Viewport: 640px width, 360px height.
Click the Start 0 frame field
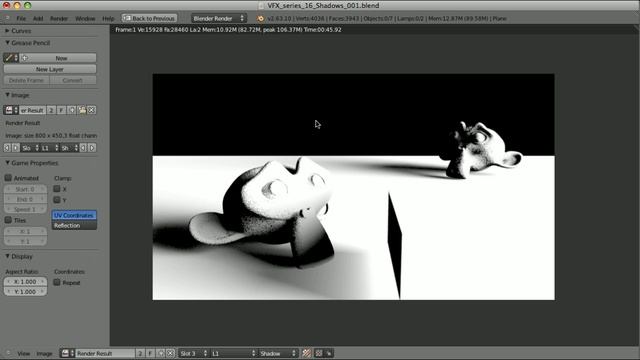[x=25, y=189]
